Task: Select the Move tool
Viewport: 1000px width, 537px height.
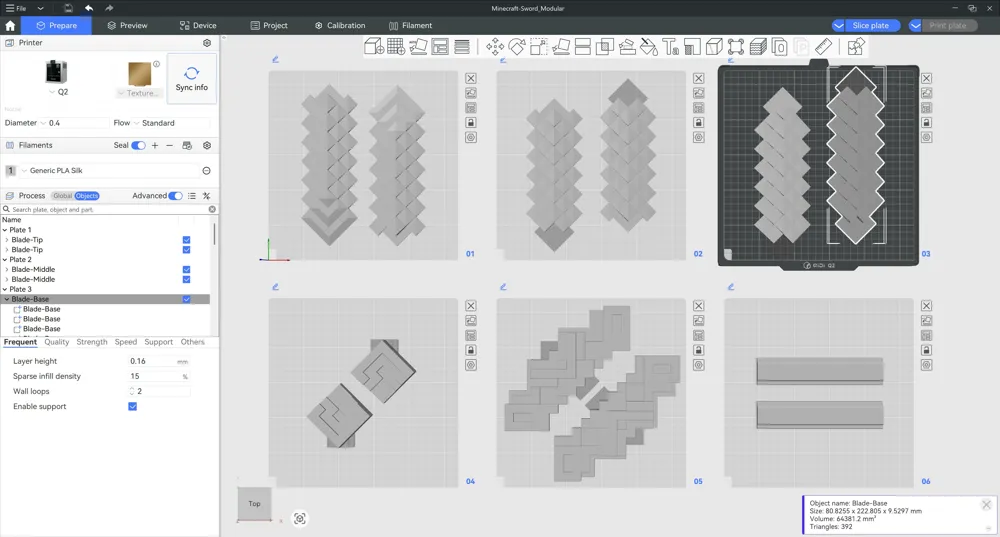Action: tap(495, 47)
